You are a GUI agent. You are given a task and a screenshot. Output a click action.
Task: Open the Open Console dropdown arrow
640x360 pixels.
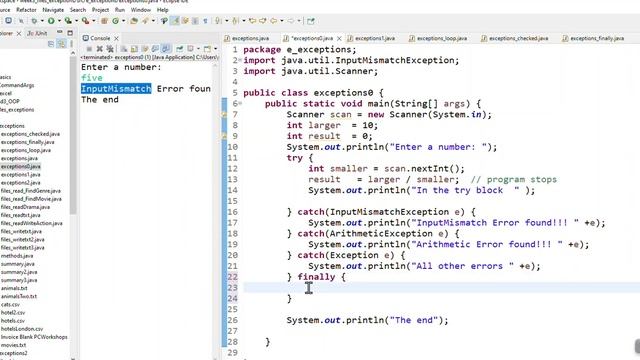[216, 49]
